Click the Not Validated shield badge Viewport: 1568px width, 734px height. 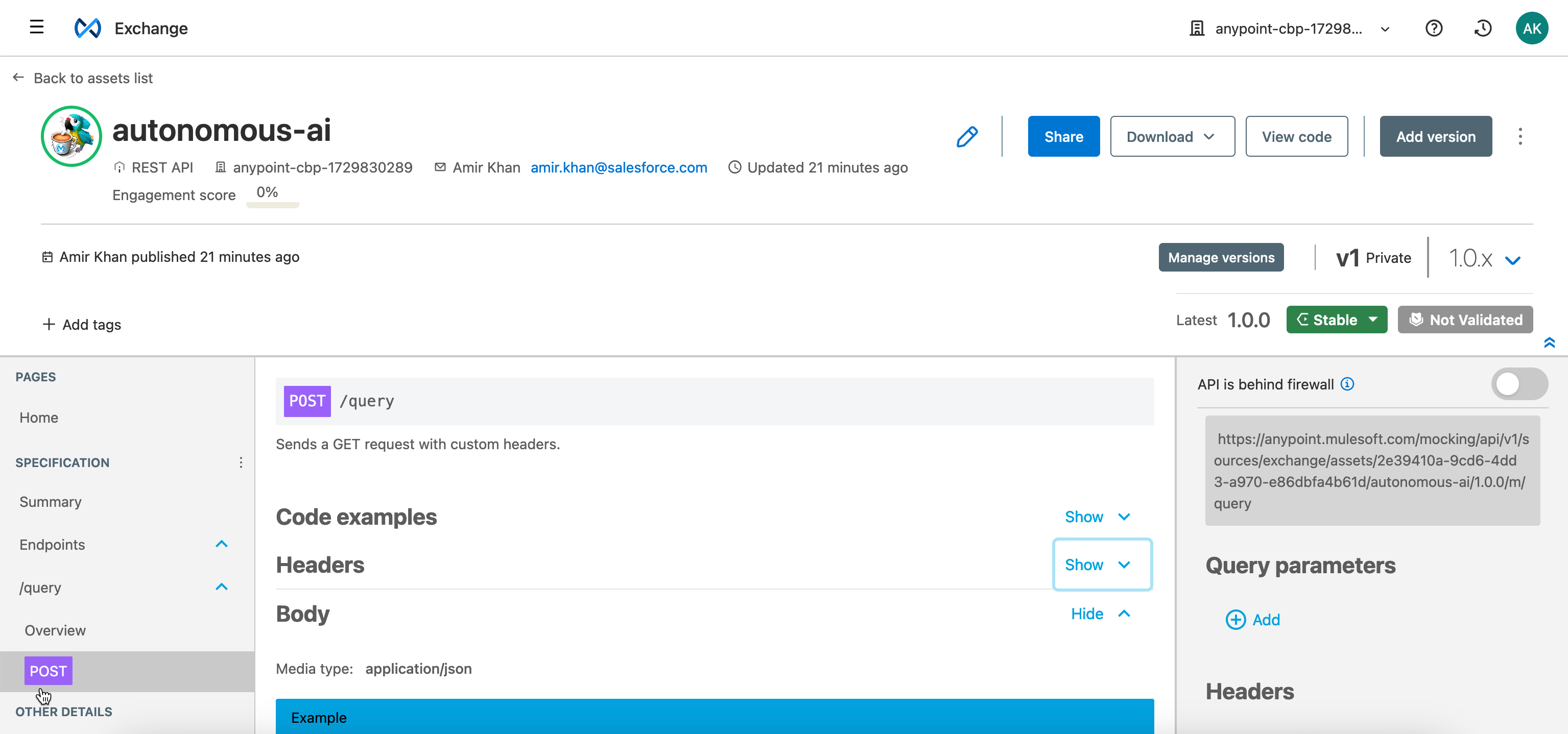pyautogui.click(x=1464, y=319)
